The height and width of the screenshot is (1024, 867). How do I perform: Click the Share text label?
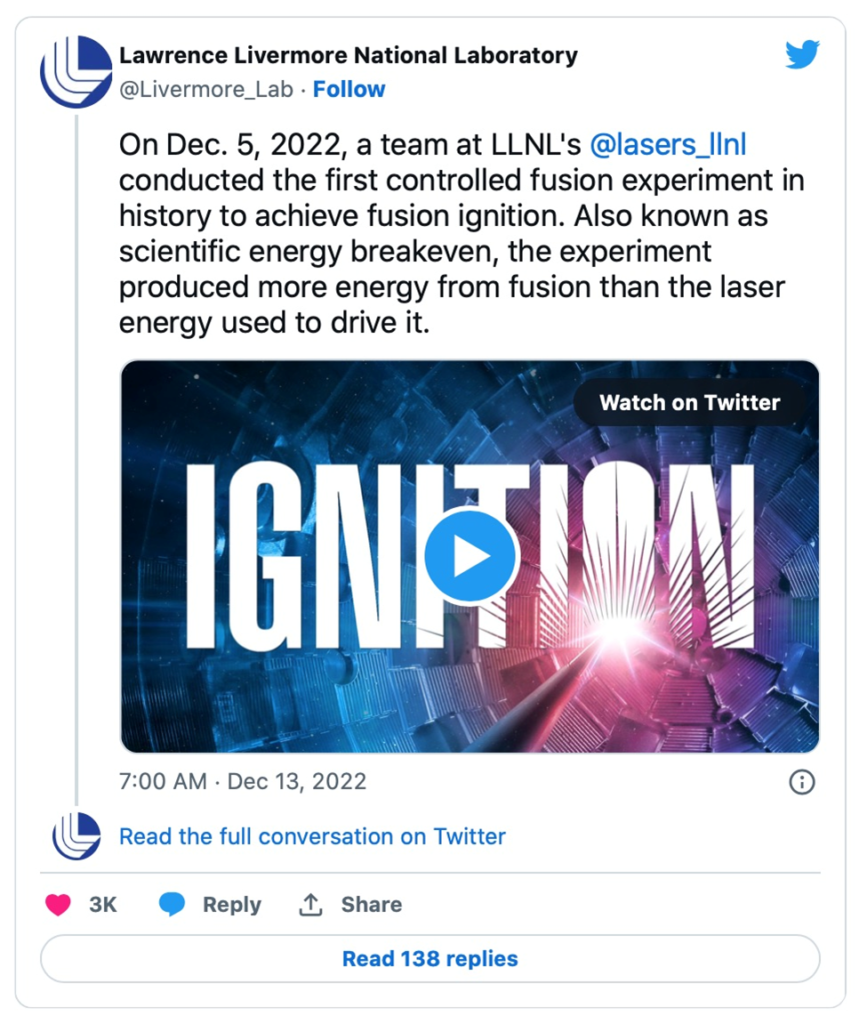point(371,905)
